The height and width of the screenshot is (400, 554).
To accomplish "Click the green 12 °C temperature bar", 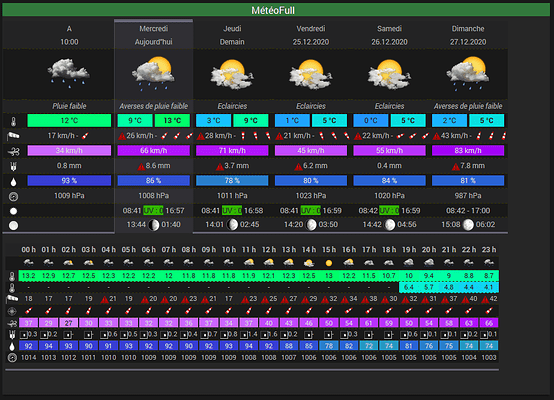I will click(x=69, y=120).
